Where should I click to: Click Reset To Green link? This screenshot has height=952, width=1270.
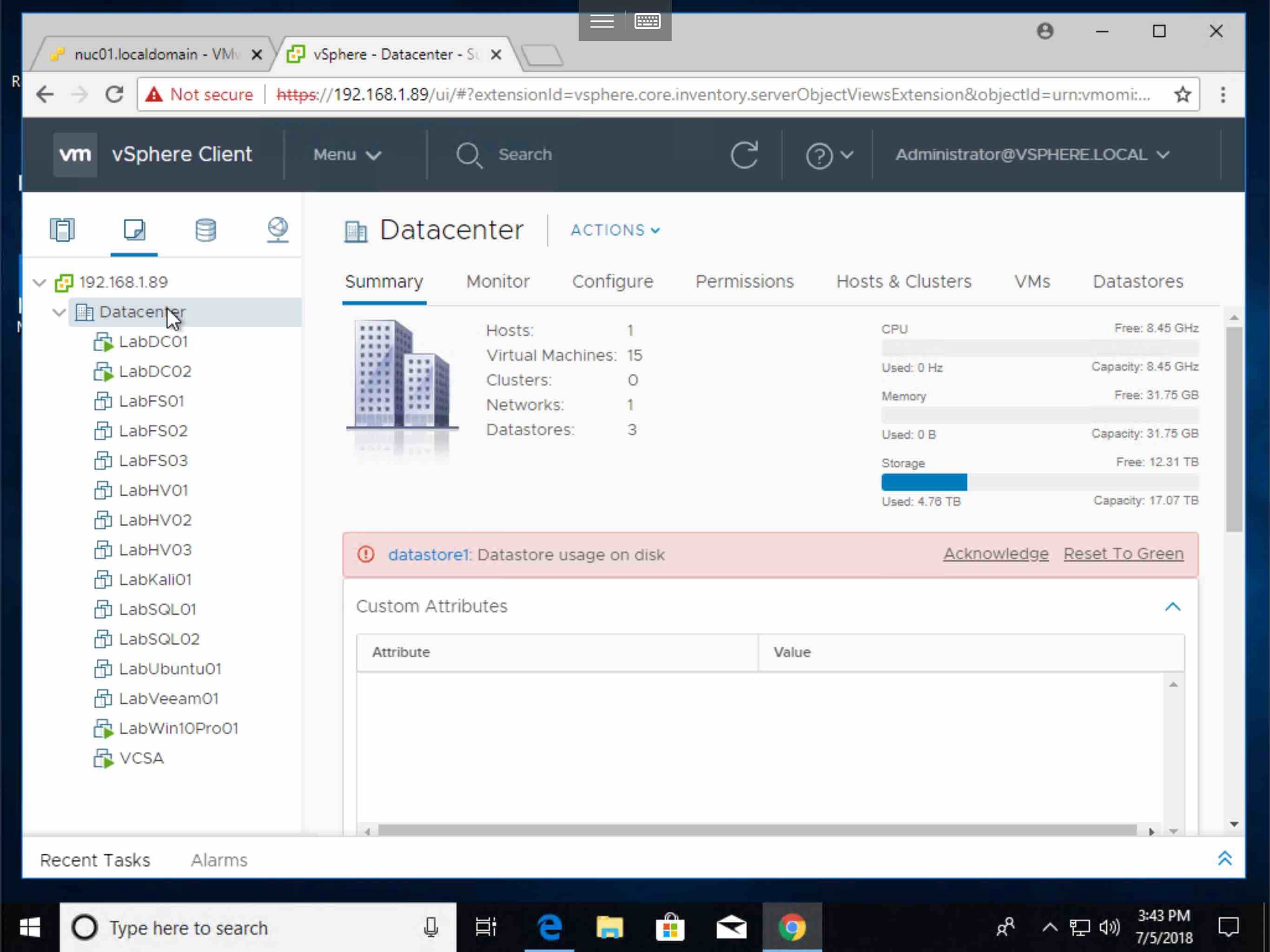[1124, 554]
